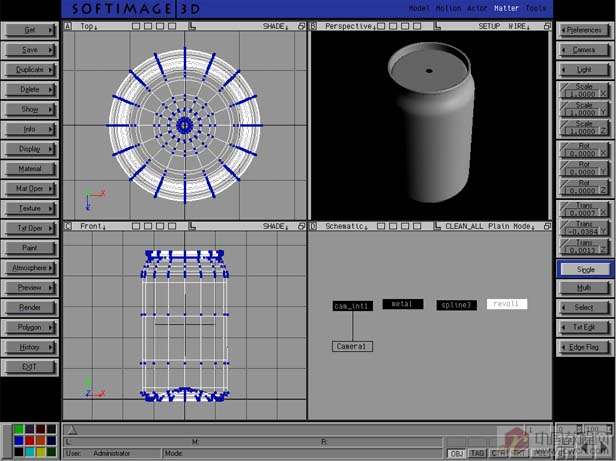Open the Top viewport SHADE dropdown
The height and width of the screenshot is (461, 616).
[x=278, y=26]
